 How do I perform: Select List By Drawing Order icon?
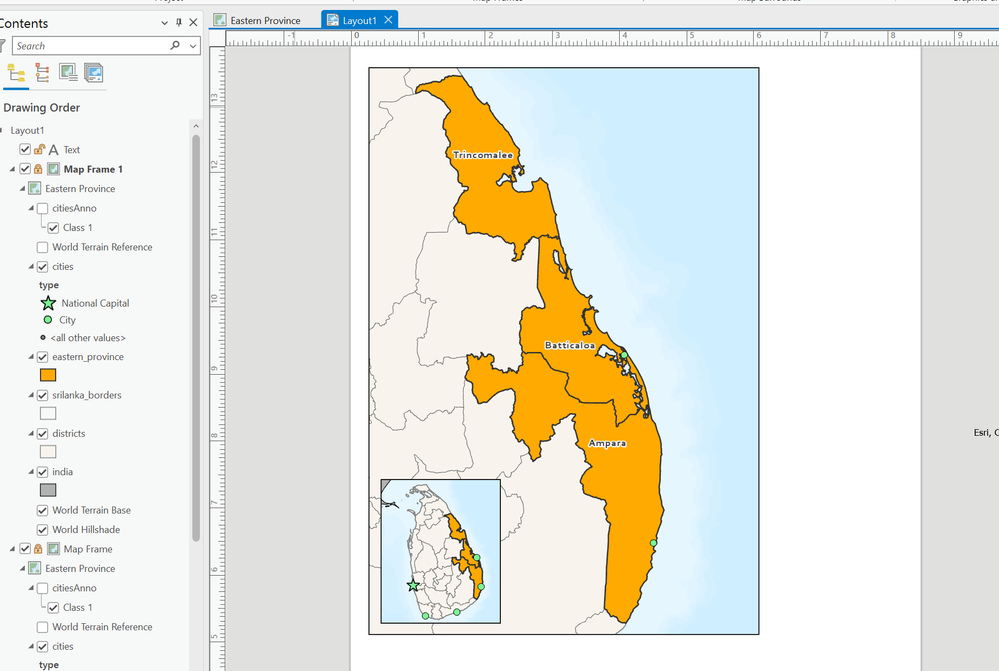click(16, 73)
